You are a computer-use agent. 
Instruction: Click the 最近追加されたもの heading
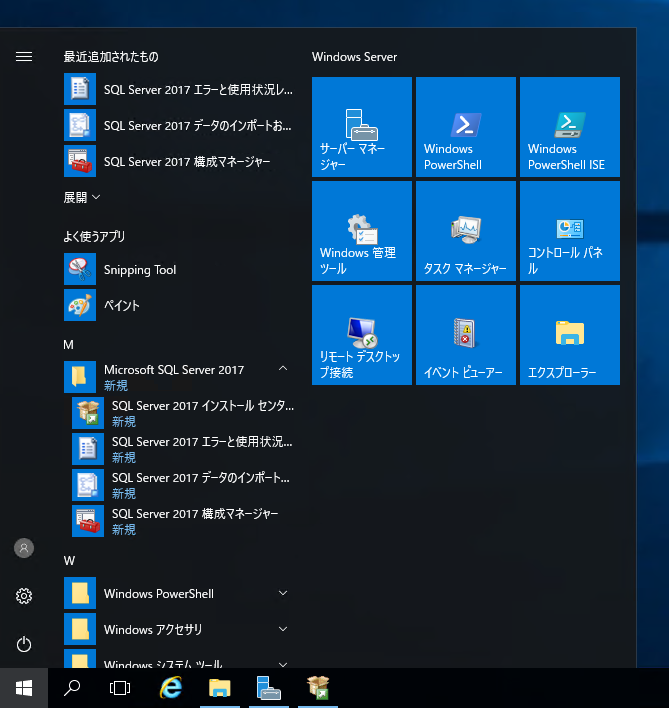tap(111, 57)
